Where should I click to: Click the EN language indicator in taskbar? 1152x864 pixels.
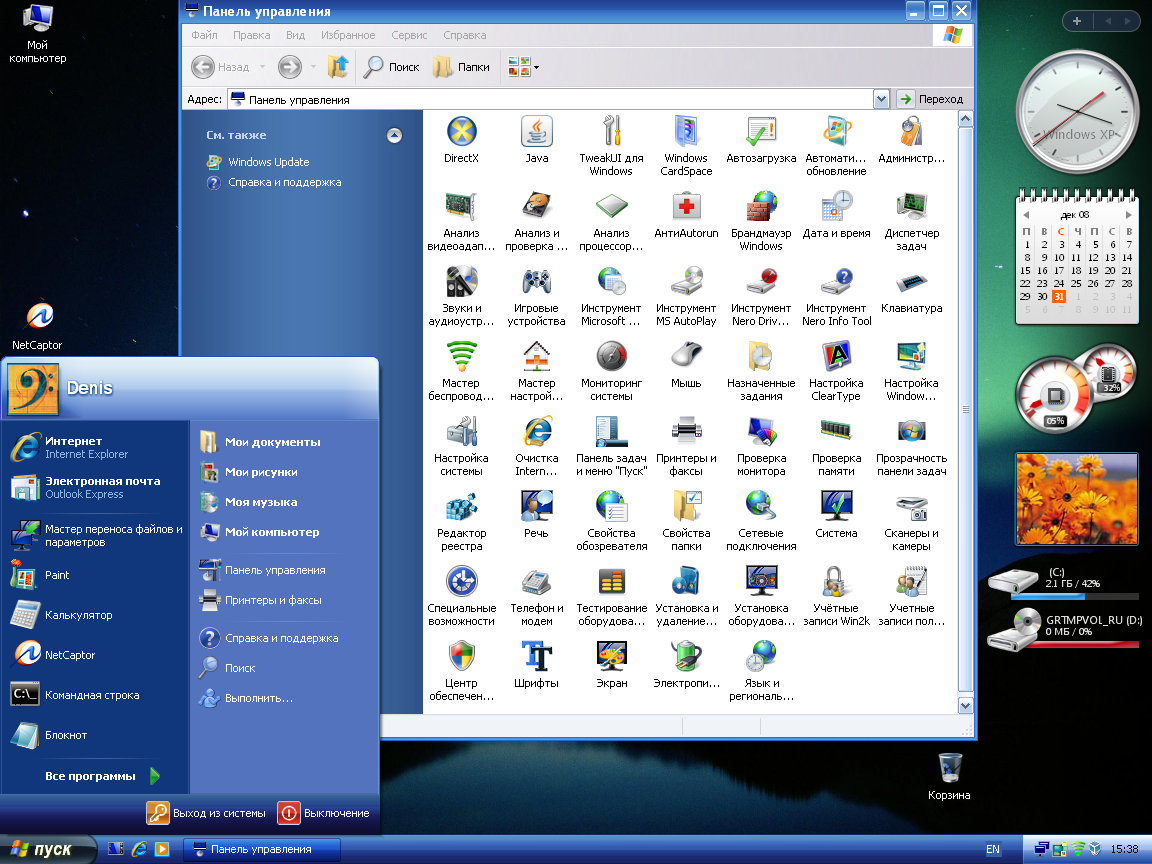point(993,849)
